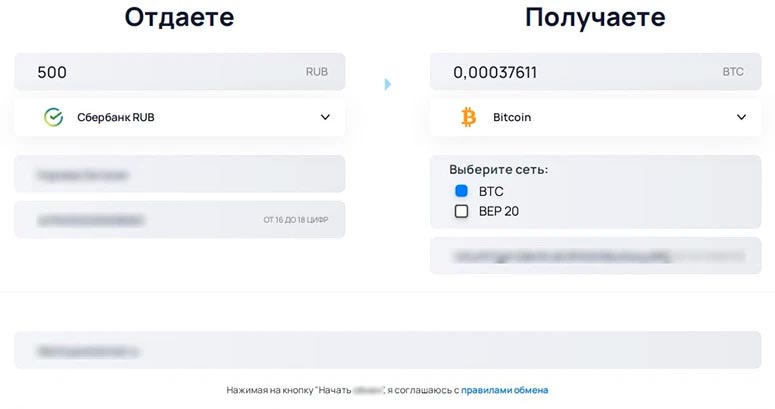
Task: Open the Сбербанк RUB payment method dropdown
Action: click(180, 117)
